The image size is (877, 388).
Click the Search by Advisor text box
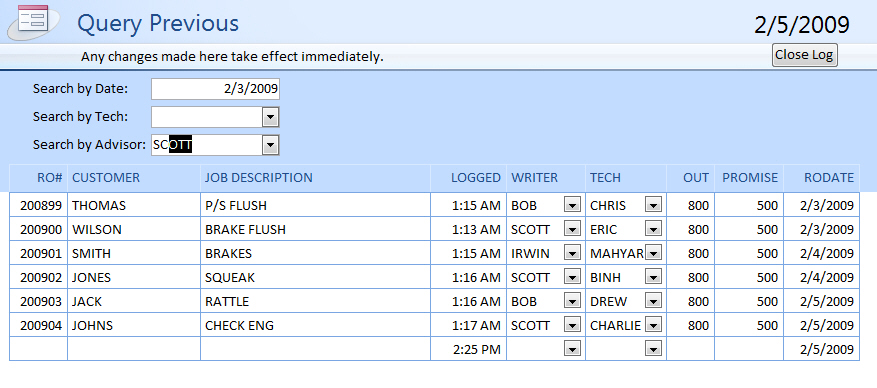coord(207,145)
